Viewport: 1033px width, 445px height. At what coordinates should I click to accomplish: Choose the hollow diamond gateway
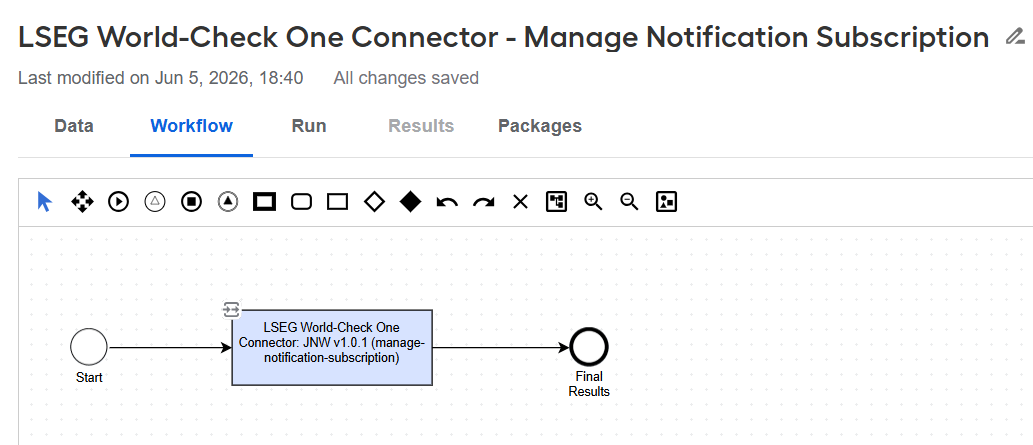[x=374, y=202]
